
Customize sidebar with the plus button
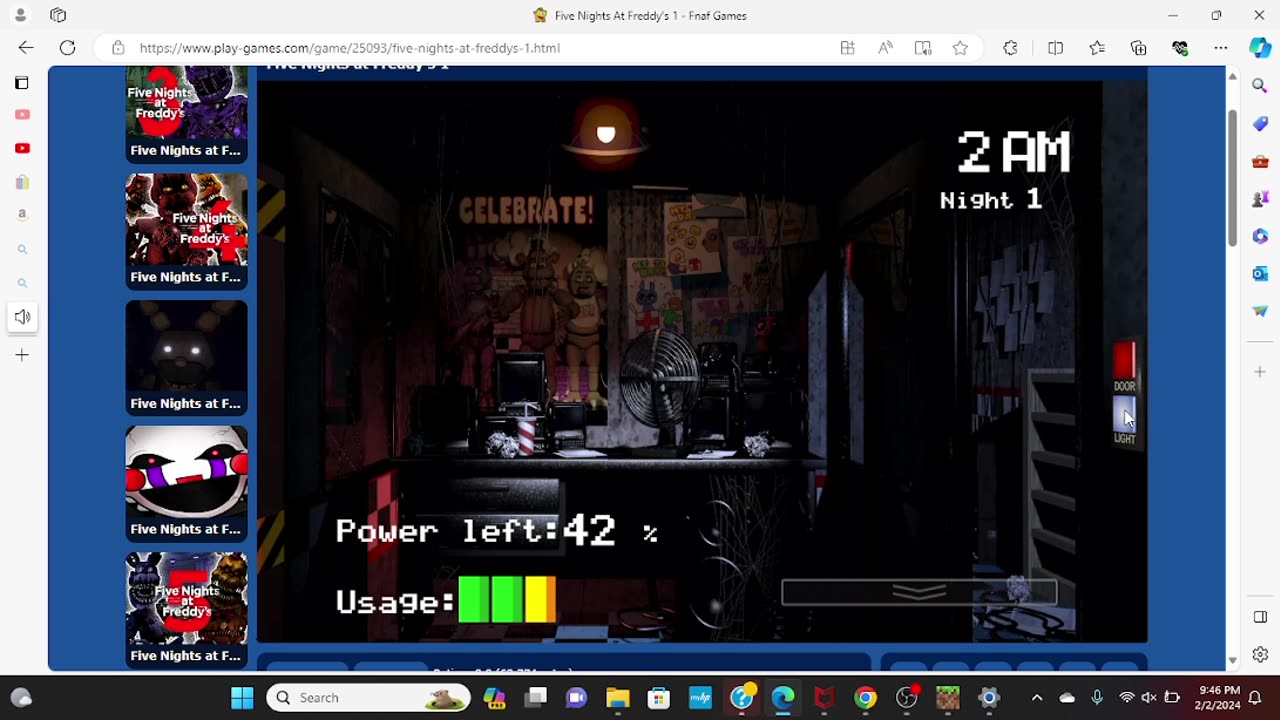click(1260, 372)
